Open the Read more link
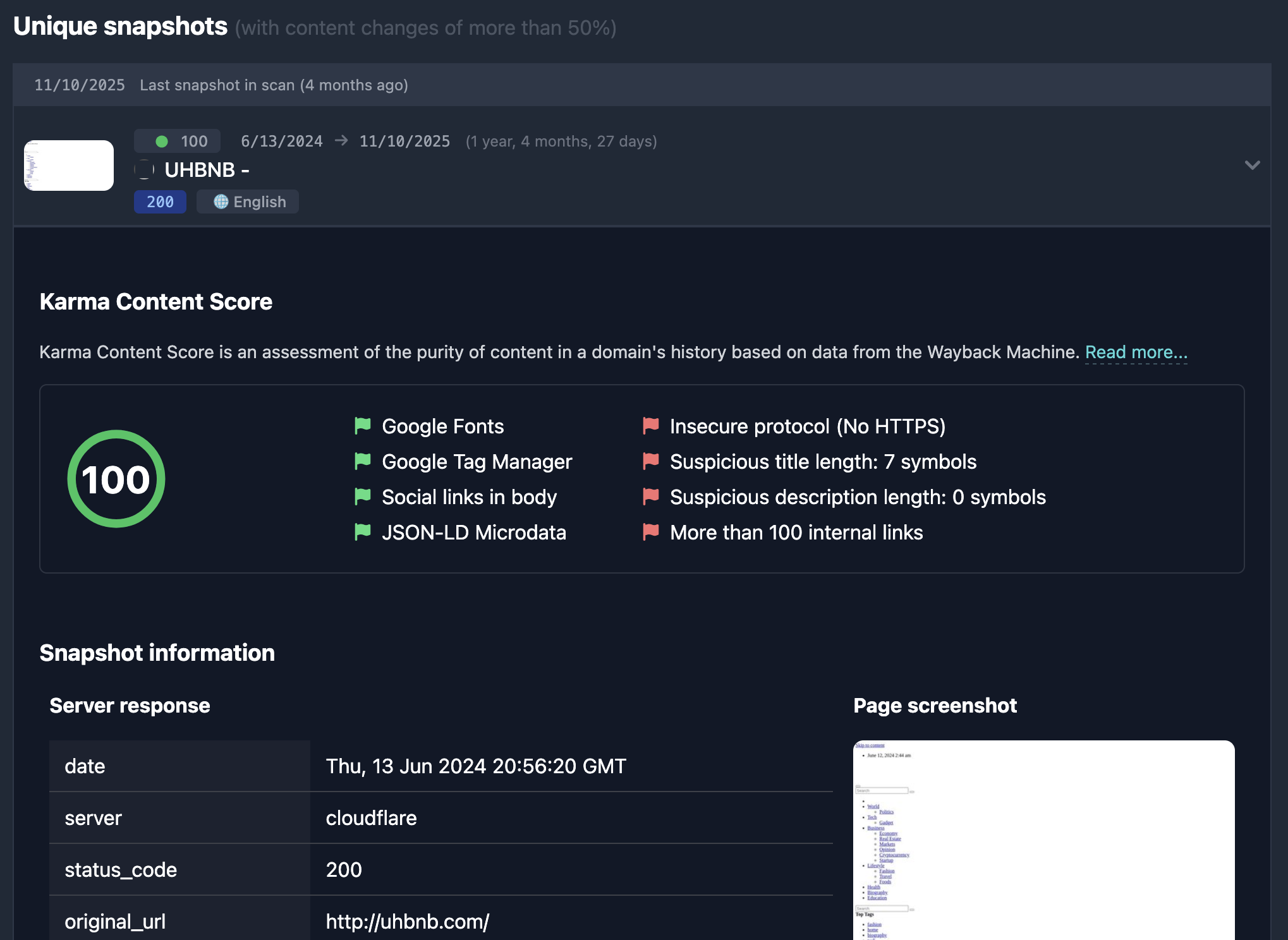The height and width of the screenshot is (940, 1288). 1136,352
